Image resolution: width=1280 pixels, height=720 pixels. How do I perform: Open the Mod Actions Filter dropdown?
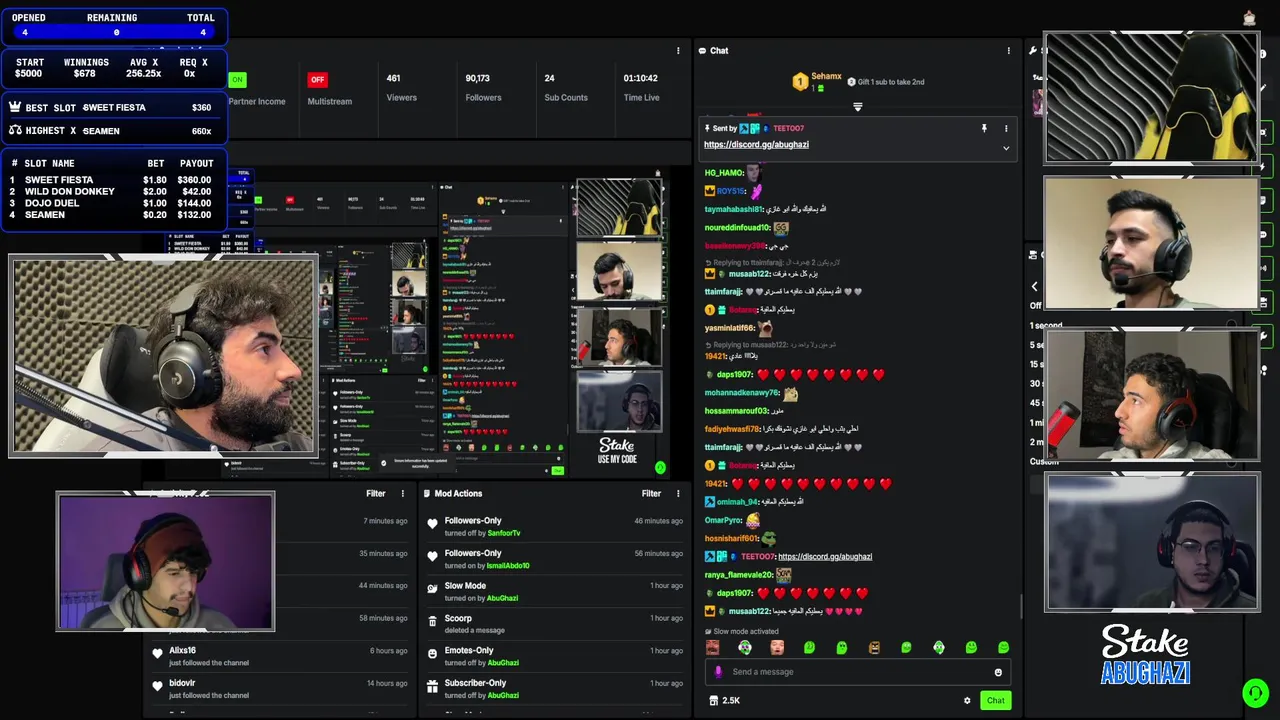[x=651, y=494]
